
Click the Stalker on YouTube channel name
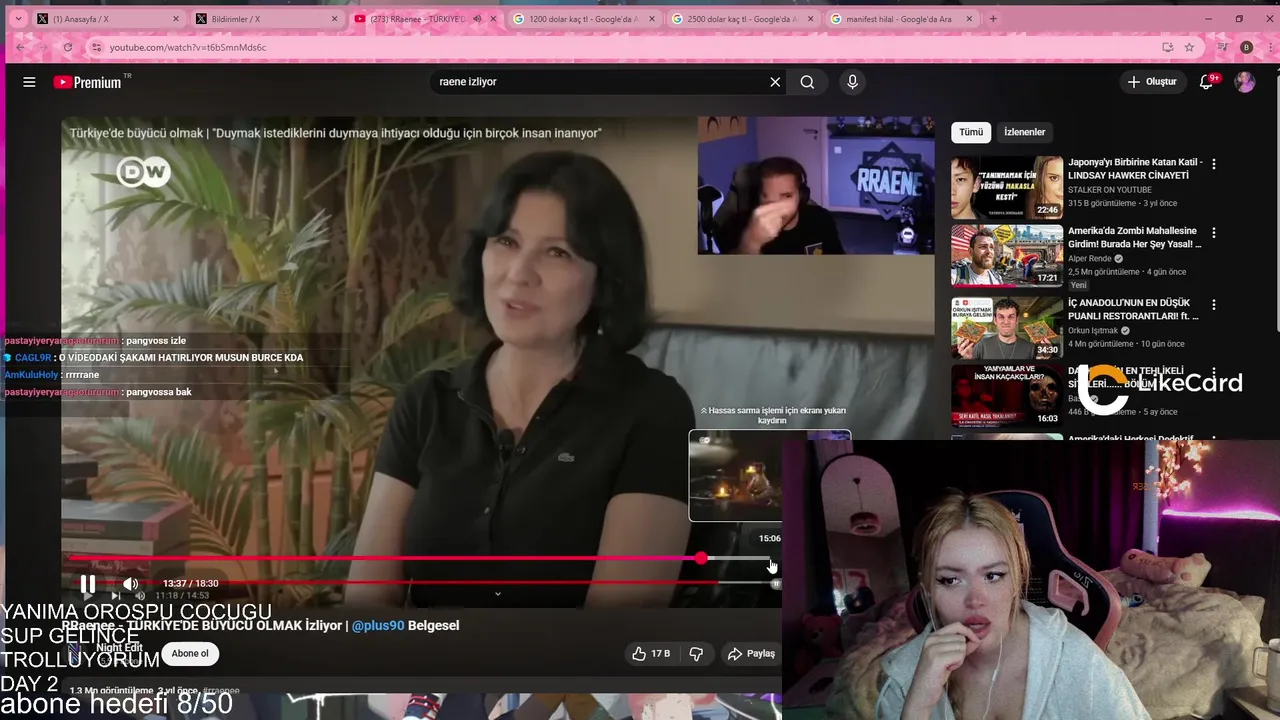coord(1110,190)
